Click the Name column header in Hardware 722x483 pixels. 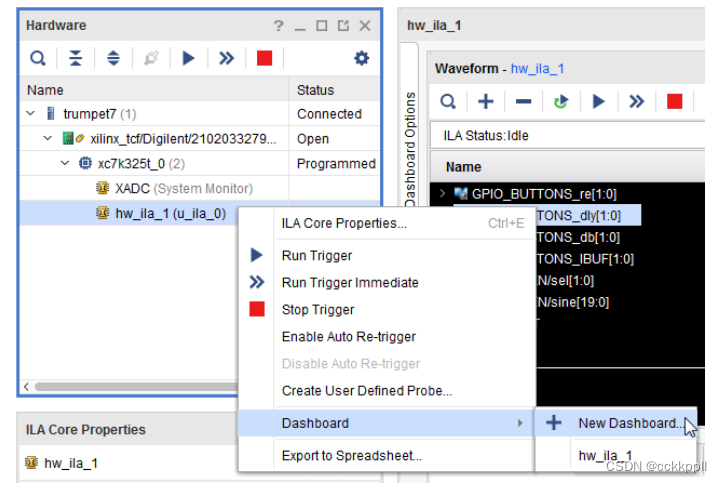(x=155, y=90)
